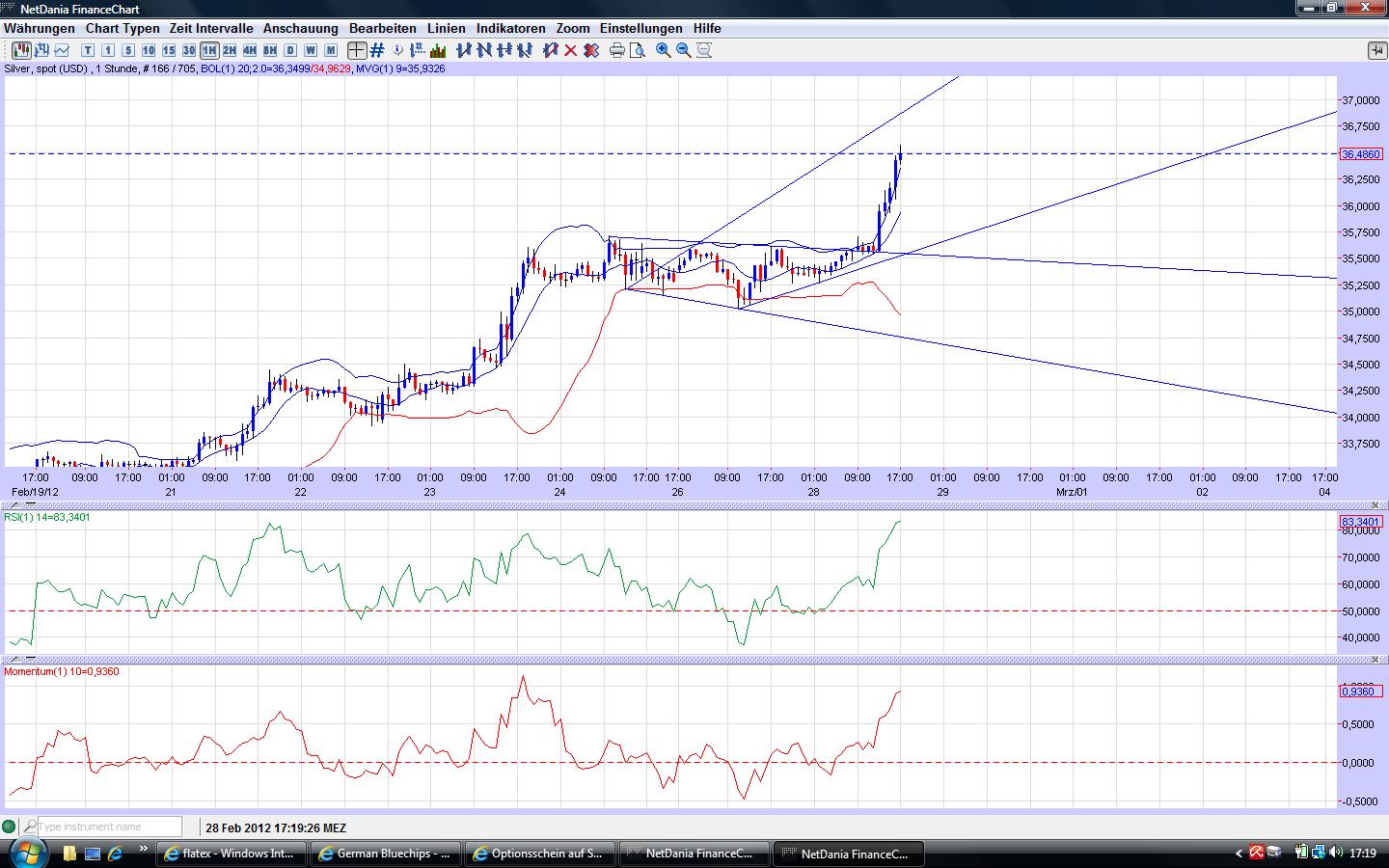Toggle the chart grid (# icon)
The image size is (1389, 868).
tap(377, 50)
